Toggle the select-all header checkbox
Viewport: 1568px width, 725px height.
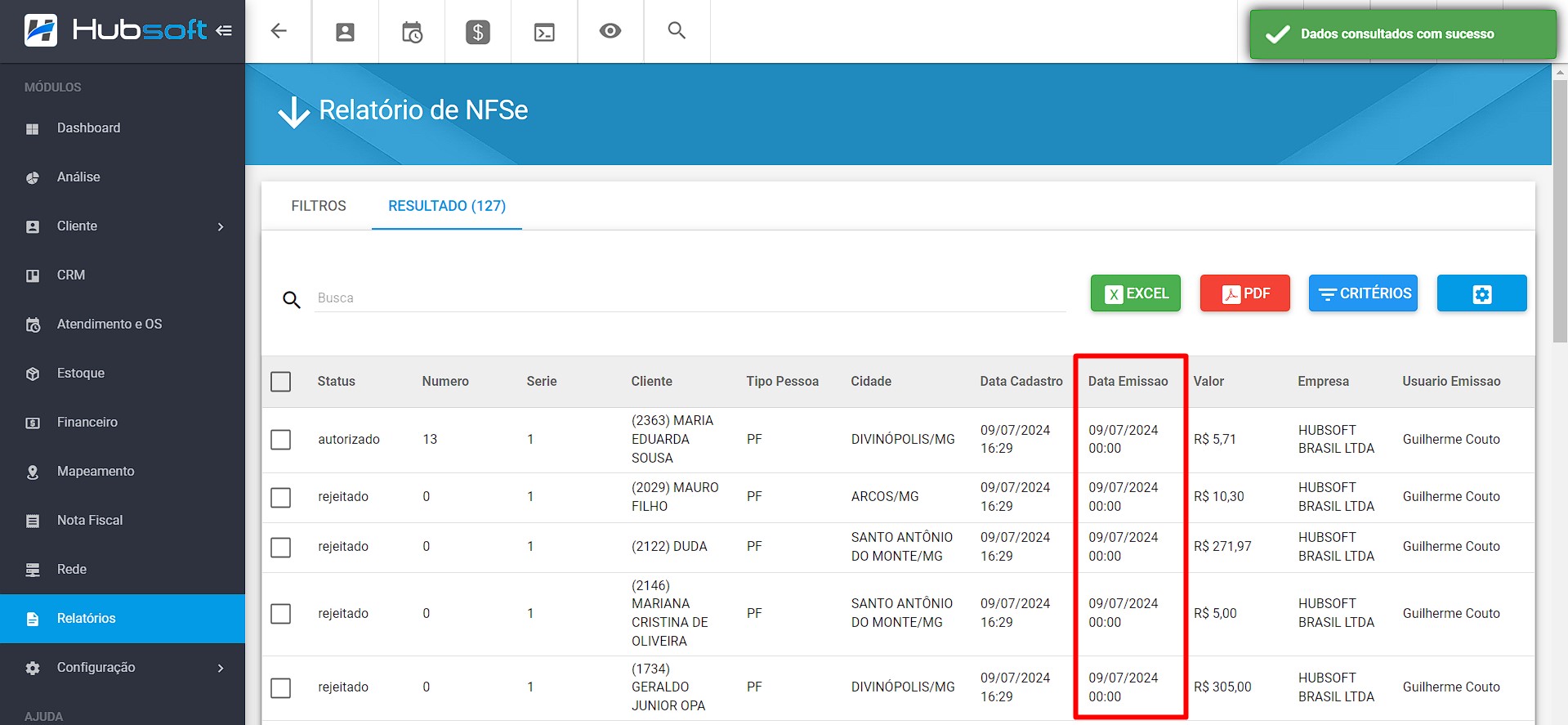[x=280, y=382]
